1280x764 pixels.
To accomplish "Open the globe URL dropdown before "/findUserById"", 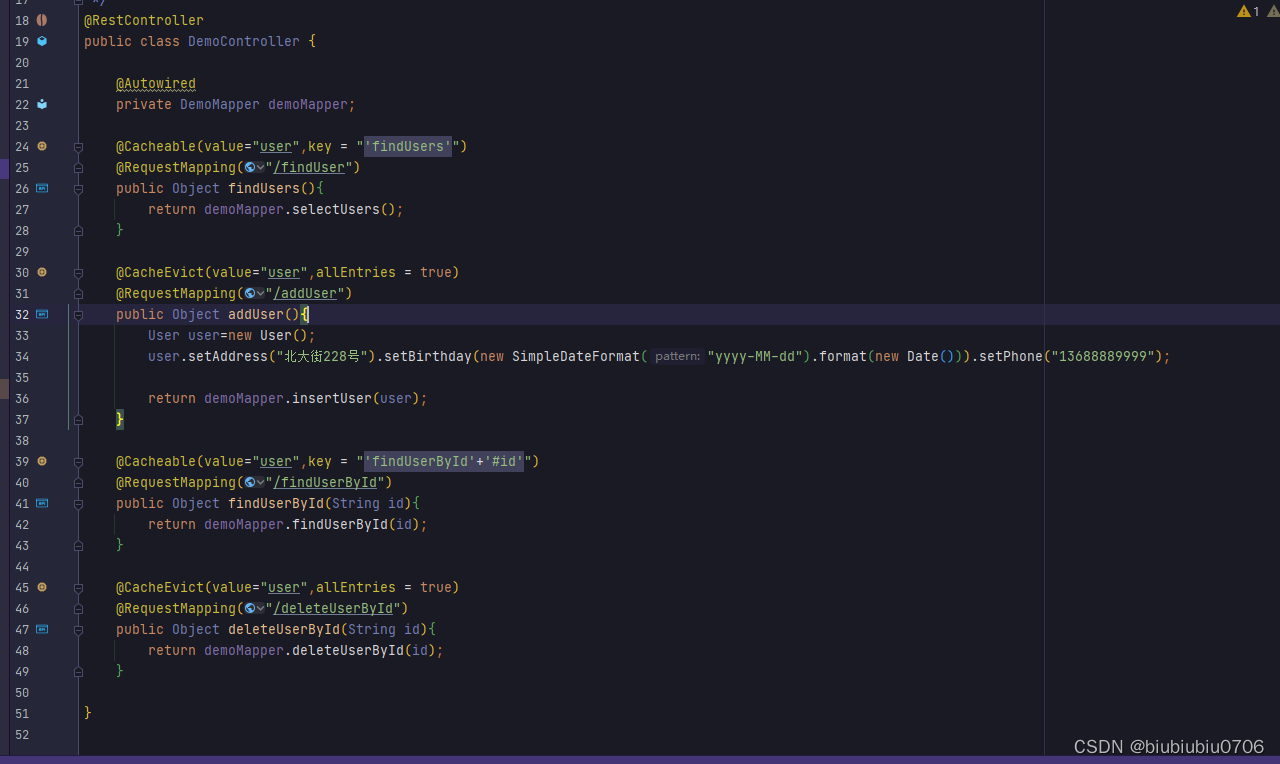I will click(254, 482).
